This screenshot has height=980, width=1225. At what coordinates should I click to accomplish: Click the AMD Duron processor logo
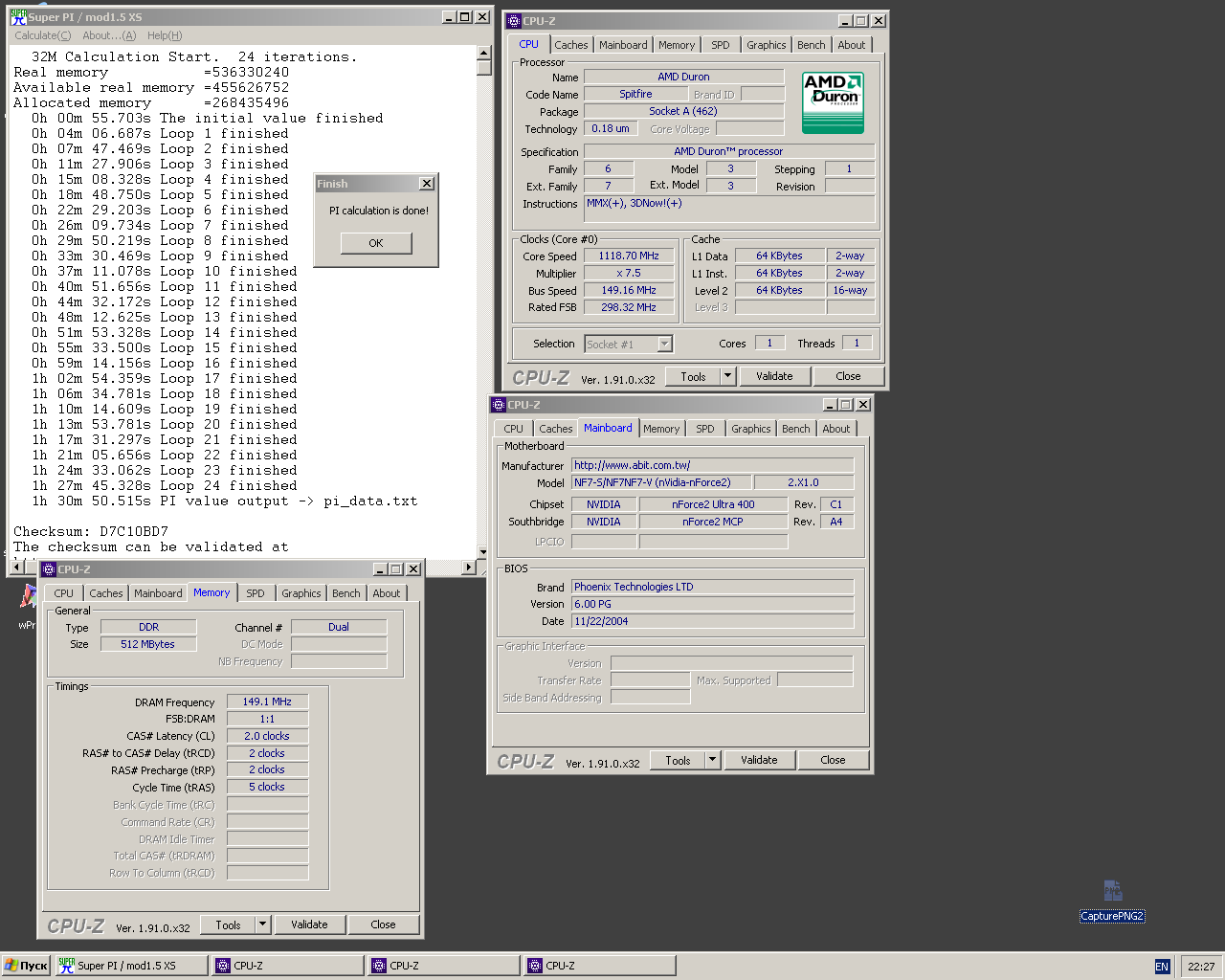click(833, 102)
